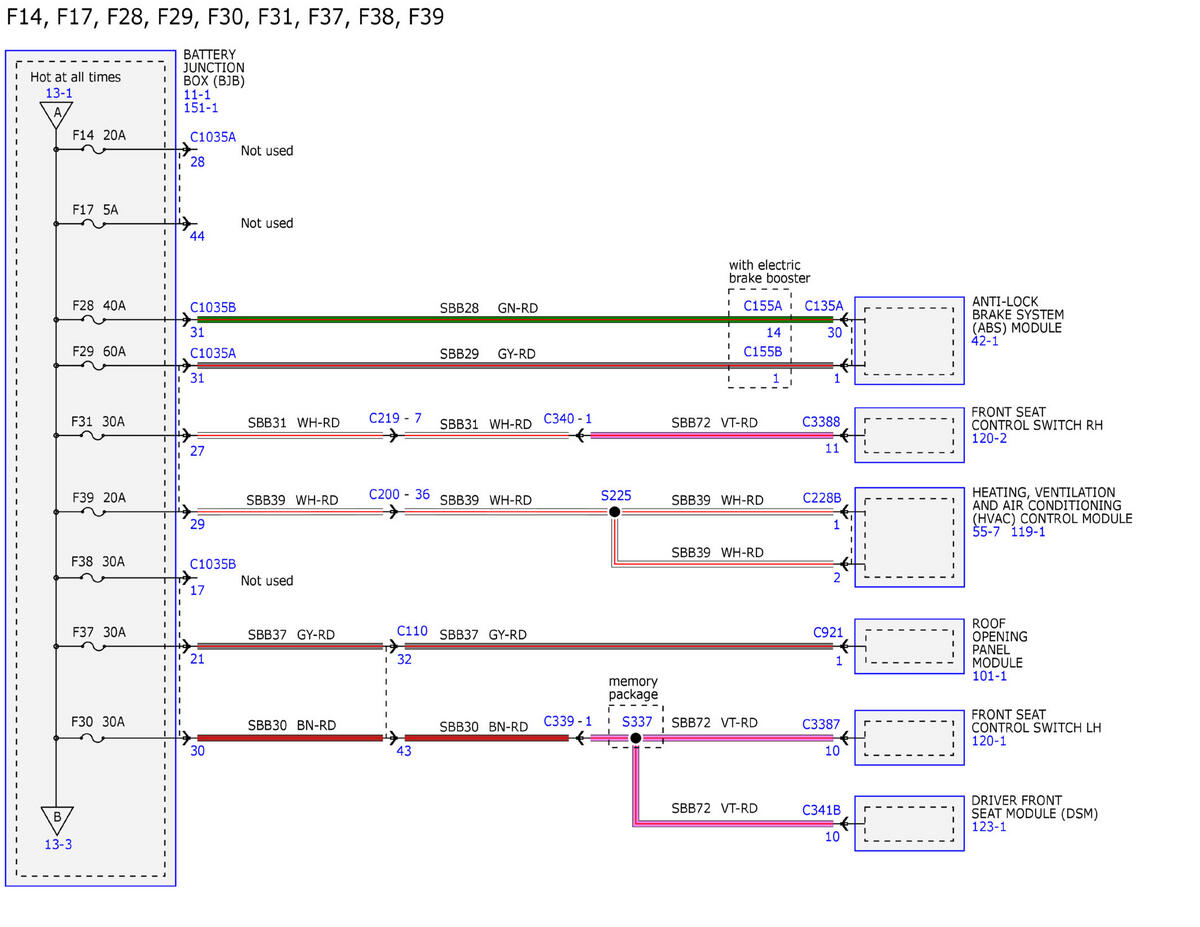Open page reference 13-1
1200x927 pixels.
59,93
